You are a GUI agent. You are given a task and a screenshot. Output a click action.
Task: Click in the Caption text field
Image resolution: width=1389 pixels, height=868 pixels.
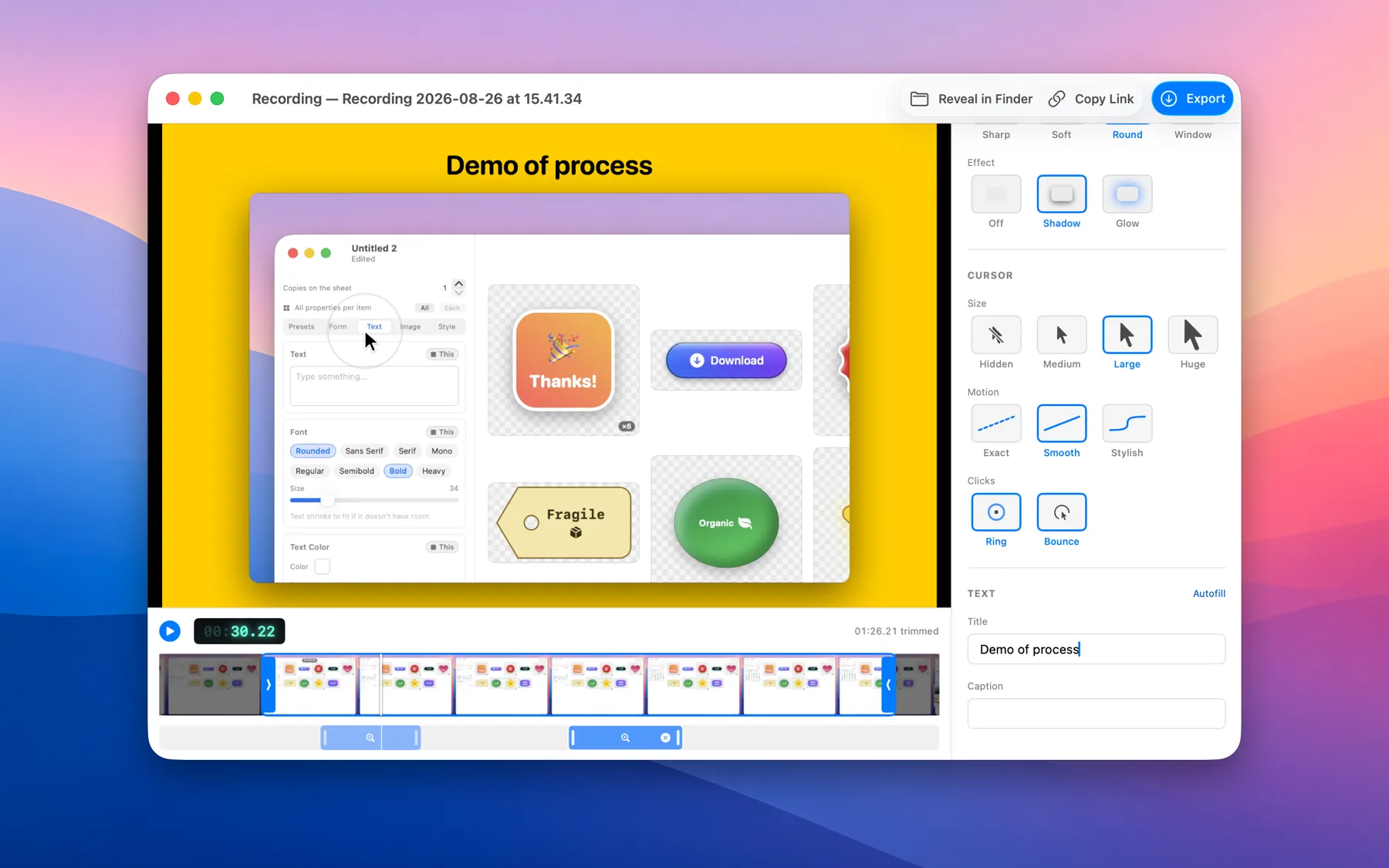tap(1097, 714)
